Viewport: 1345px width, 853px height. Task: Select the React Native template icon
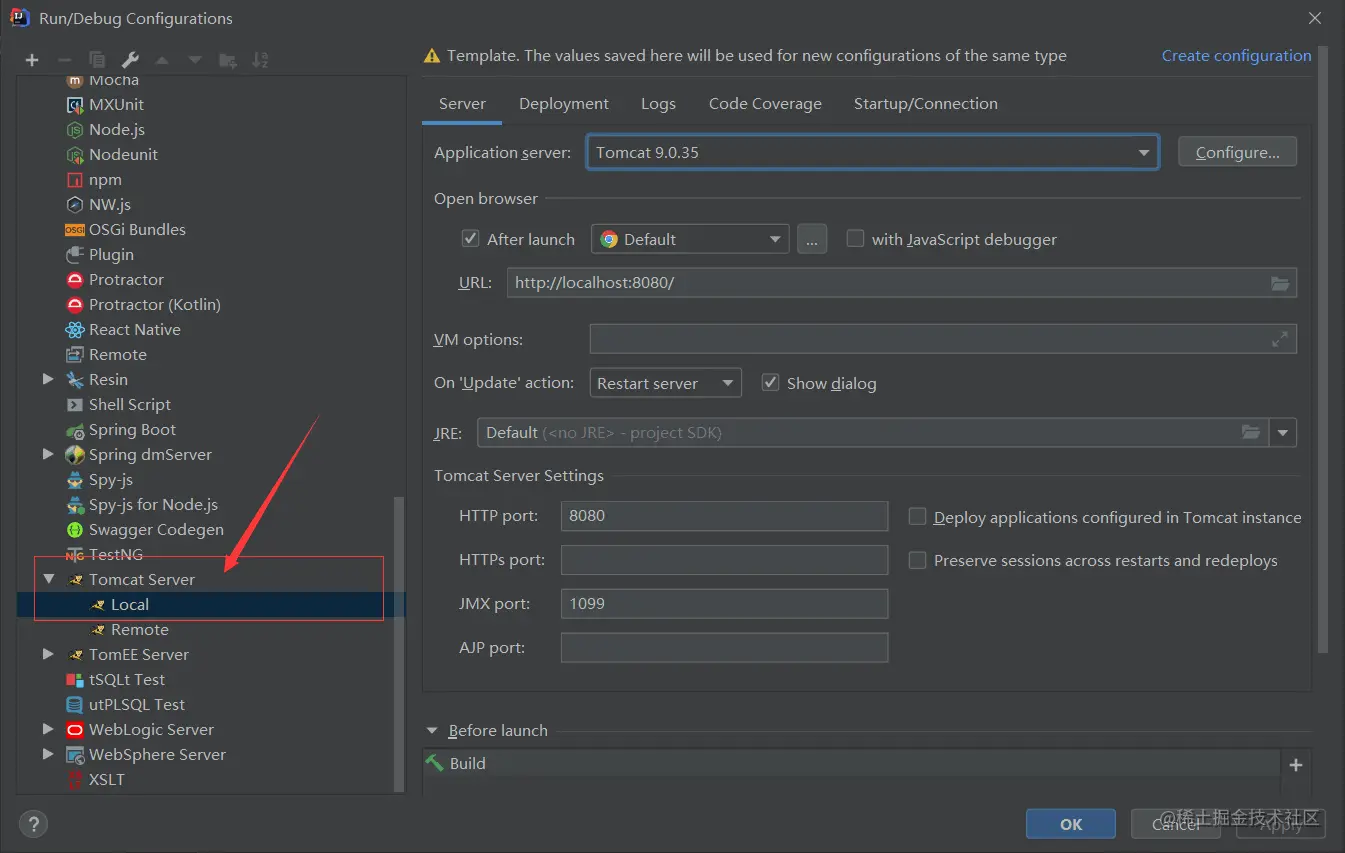click(74, 330)
